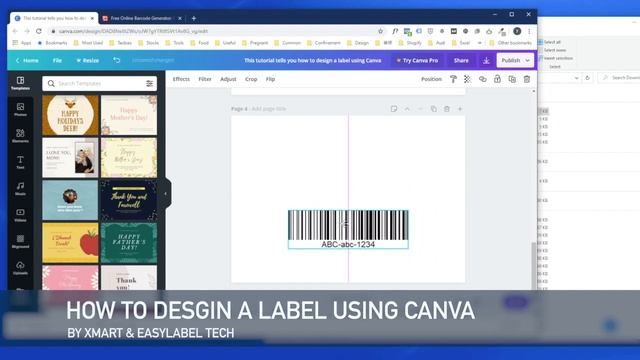Viewport: 640px width, 360px height.
Task: Click the trash Delete icon in top toolbar
Action: coord(527,79)
